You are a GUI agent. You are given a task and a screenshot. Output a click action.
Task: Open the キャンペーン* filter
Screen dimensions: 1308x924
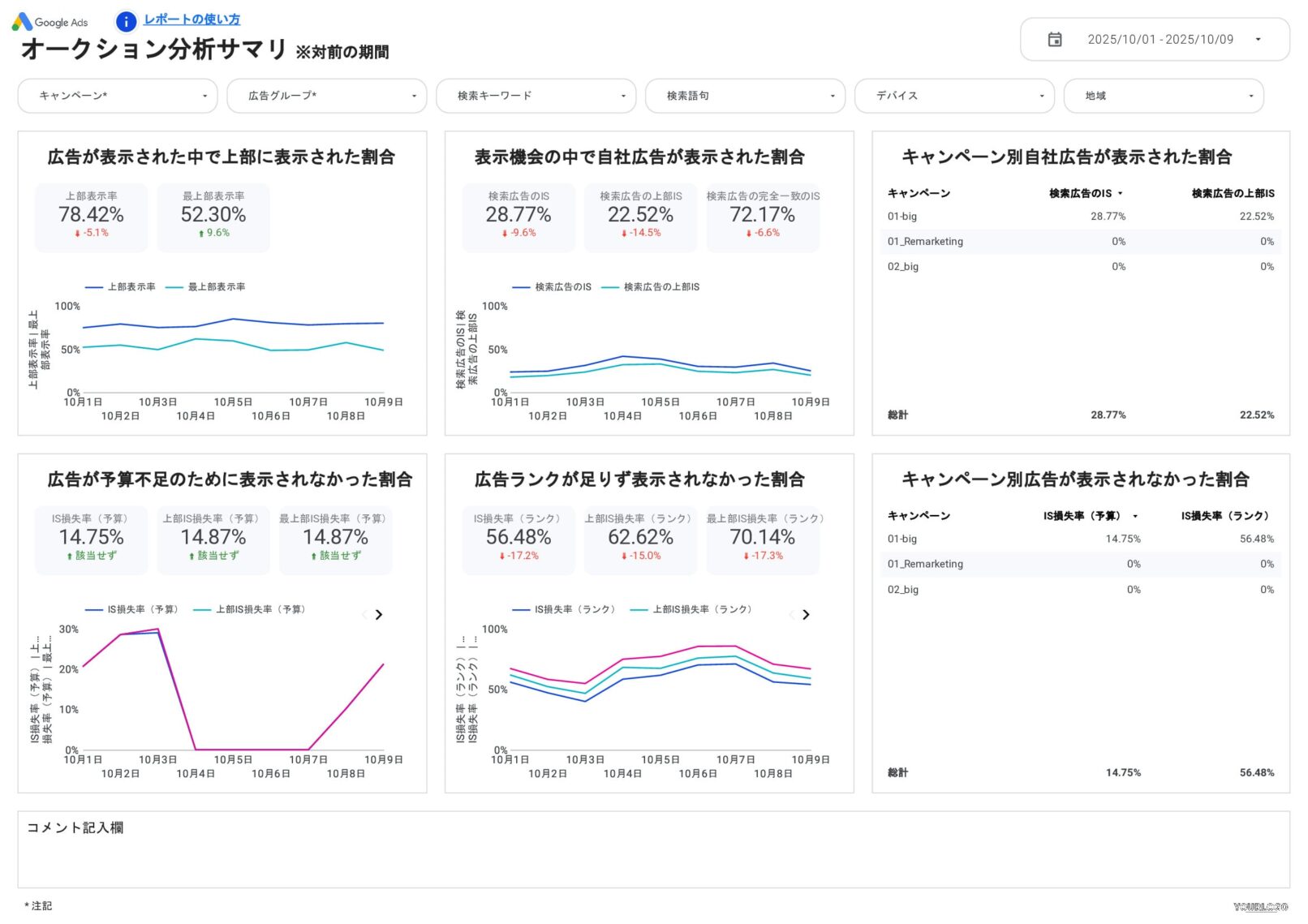[x=118, y=96]
